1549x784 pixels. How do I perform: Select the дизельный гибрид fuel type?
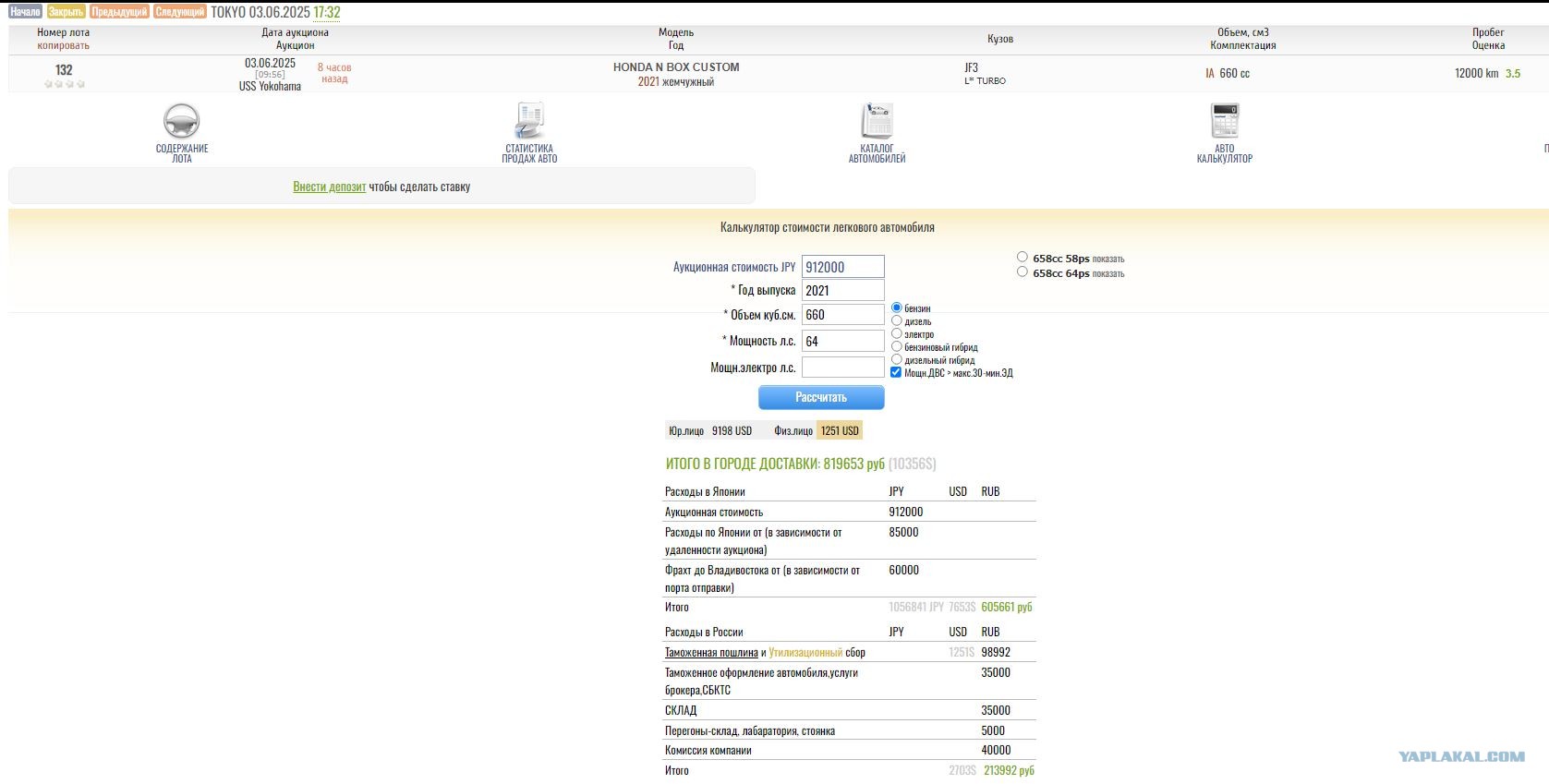pos(896,359)
